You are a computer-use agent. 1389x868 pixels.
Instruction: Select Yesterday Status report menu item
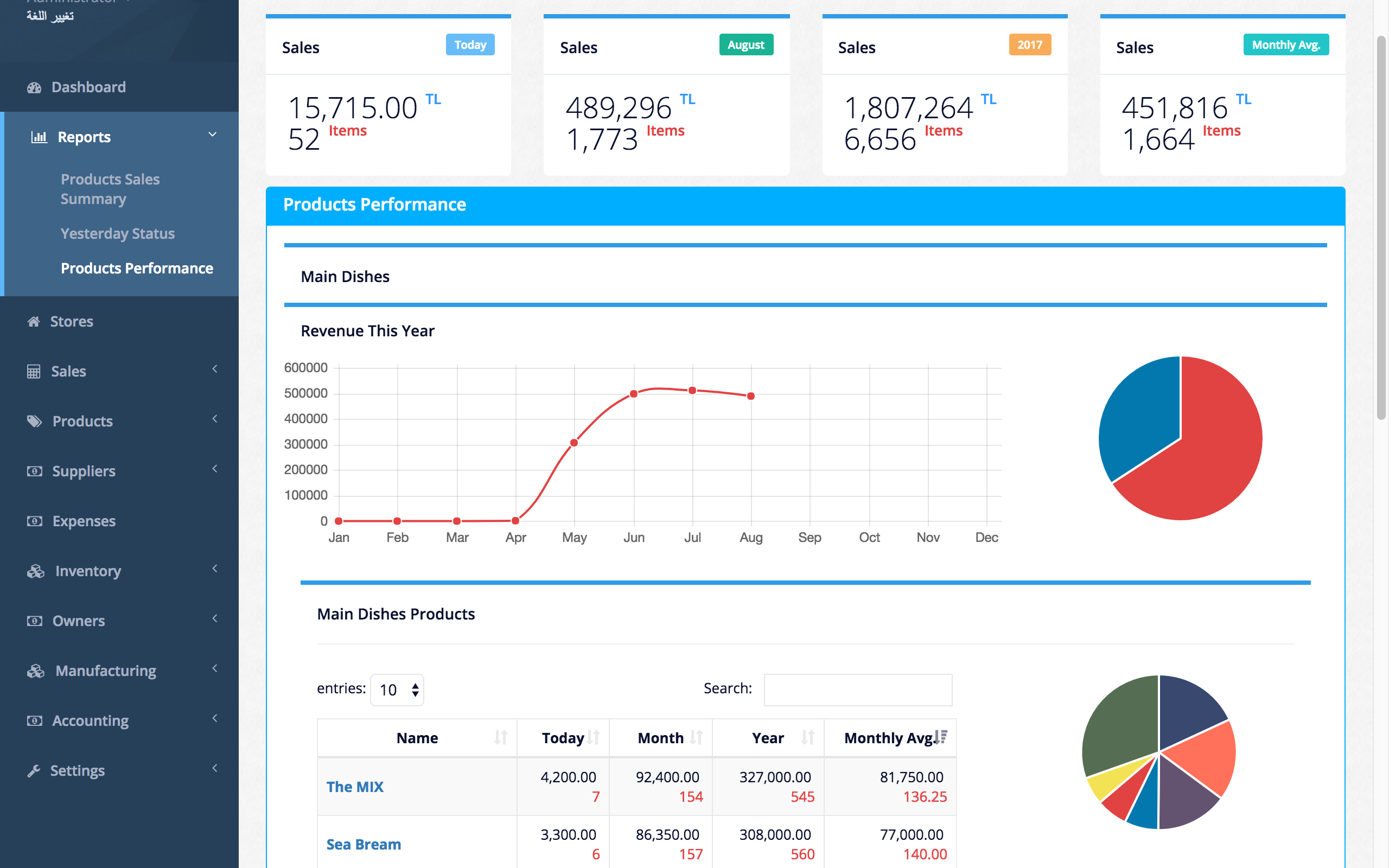[117, 233]
